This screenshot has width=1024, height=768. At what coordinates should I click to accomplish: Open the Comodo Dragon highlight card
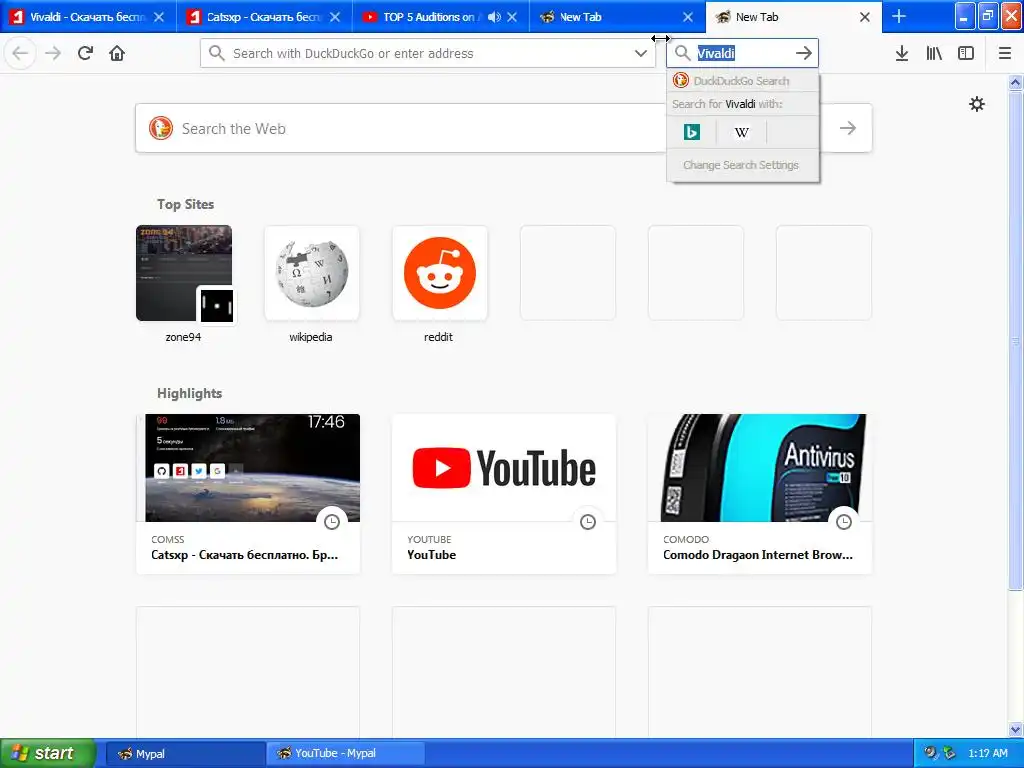760,494
